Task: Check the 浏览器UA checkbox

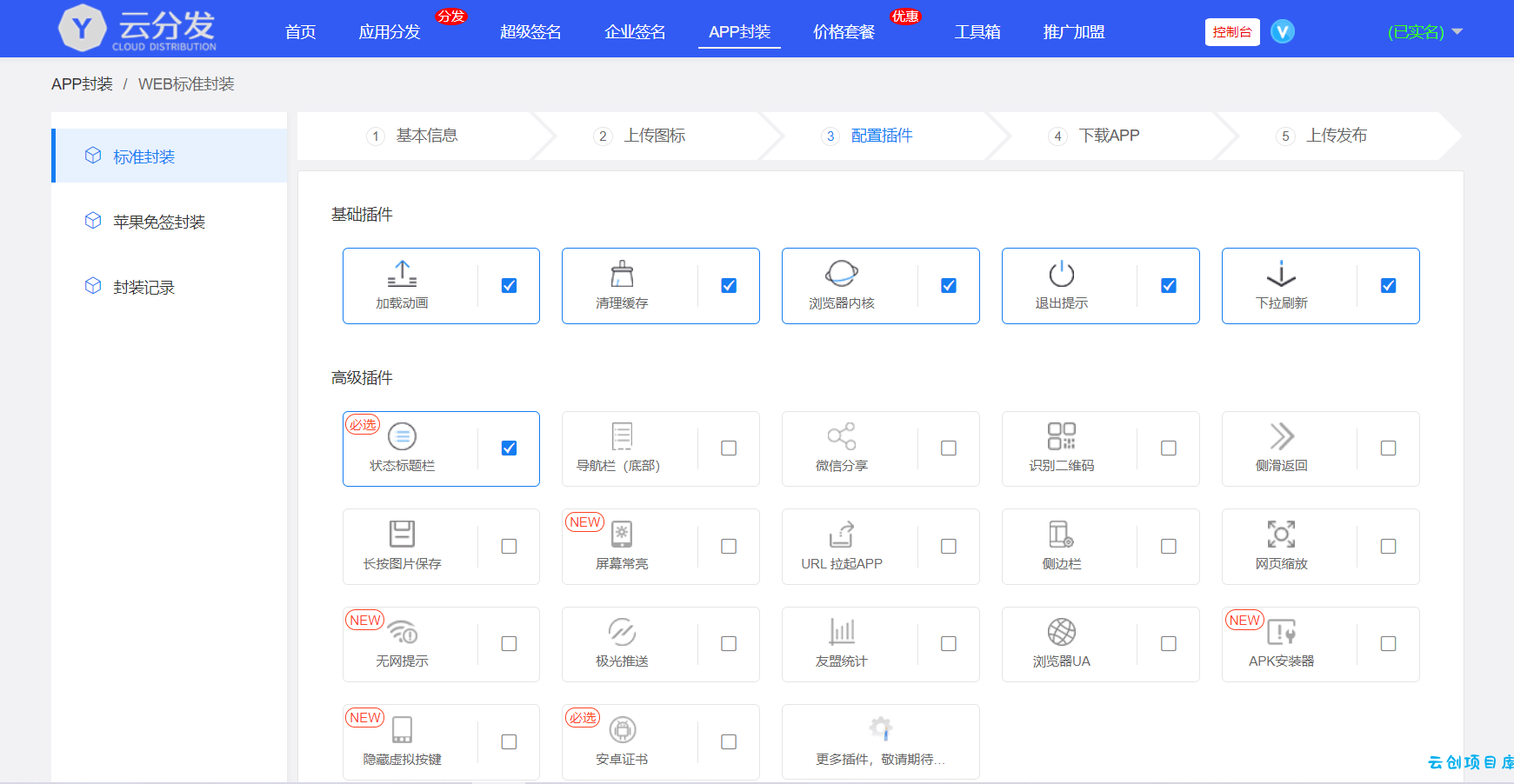Action: [x=1169, y=643]
